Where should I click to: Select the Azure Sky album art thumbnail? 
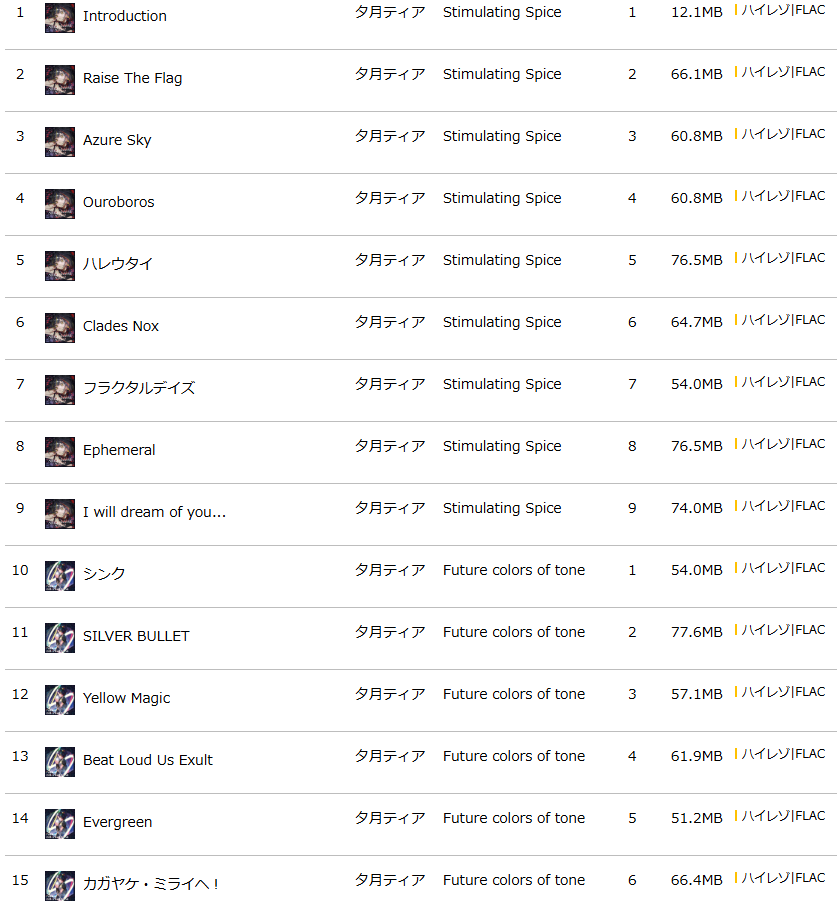[59, 142]
